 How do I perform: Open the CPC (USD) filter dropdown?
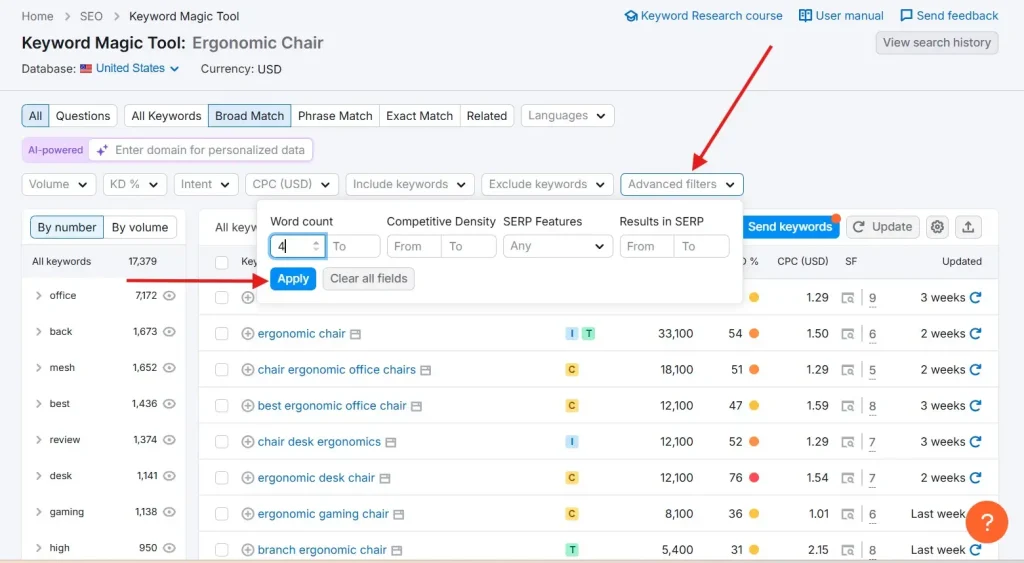click(x=291, y=184)
